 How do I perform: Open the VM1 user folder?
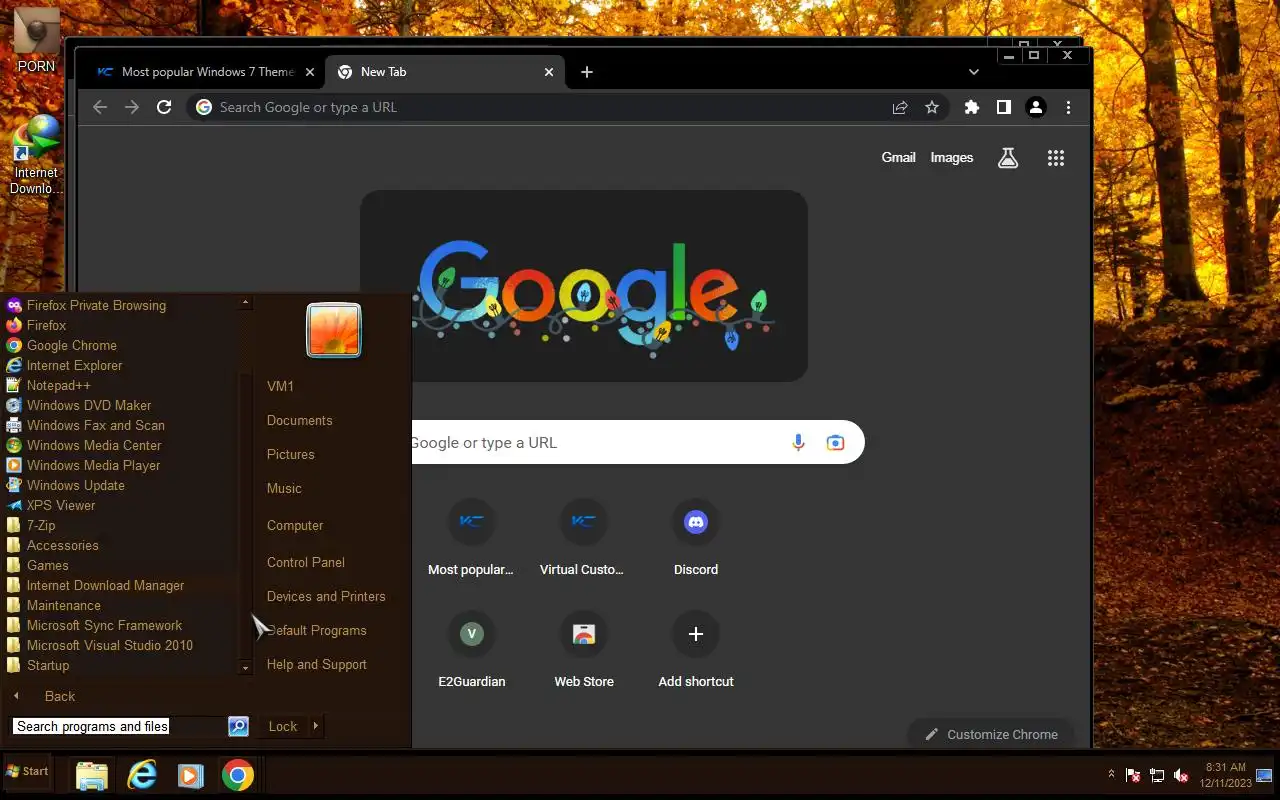280,386
